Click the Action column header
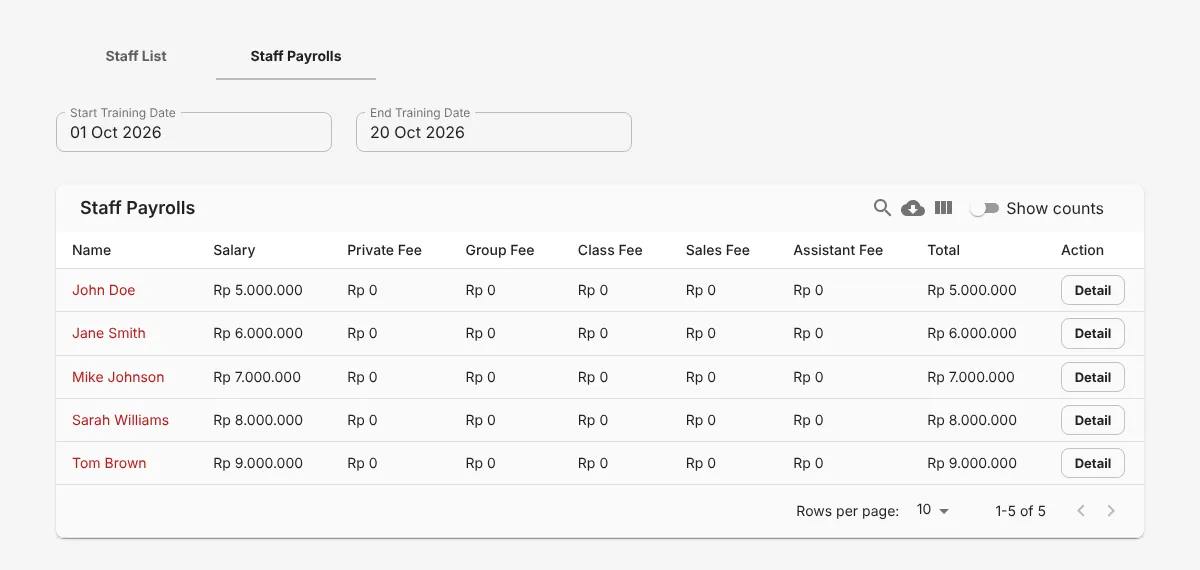This screenshot has height=570, width=1200. click(x=1082, y=250)
